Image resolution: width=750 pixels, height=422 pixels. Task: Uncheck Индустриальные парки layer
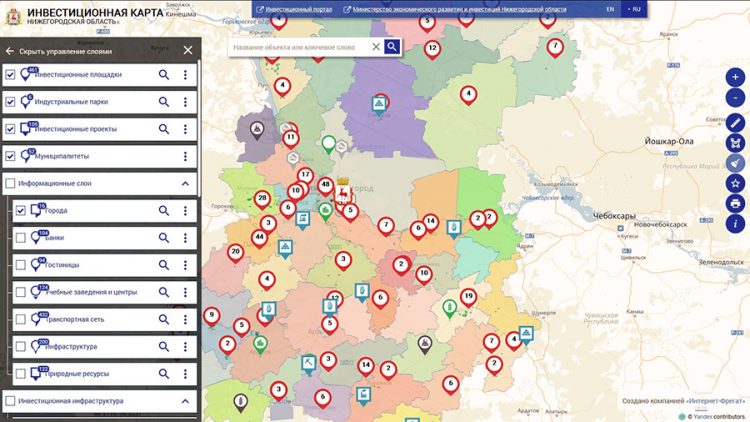(10, 102)
